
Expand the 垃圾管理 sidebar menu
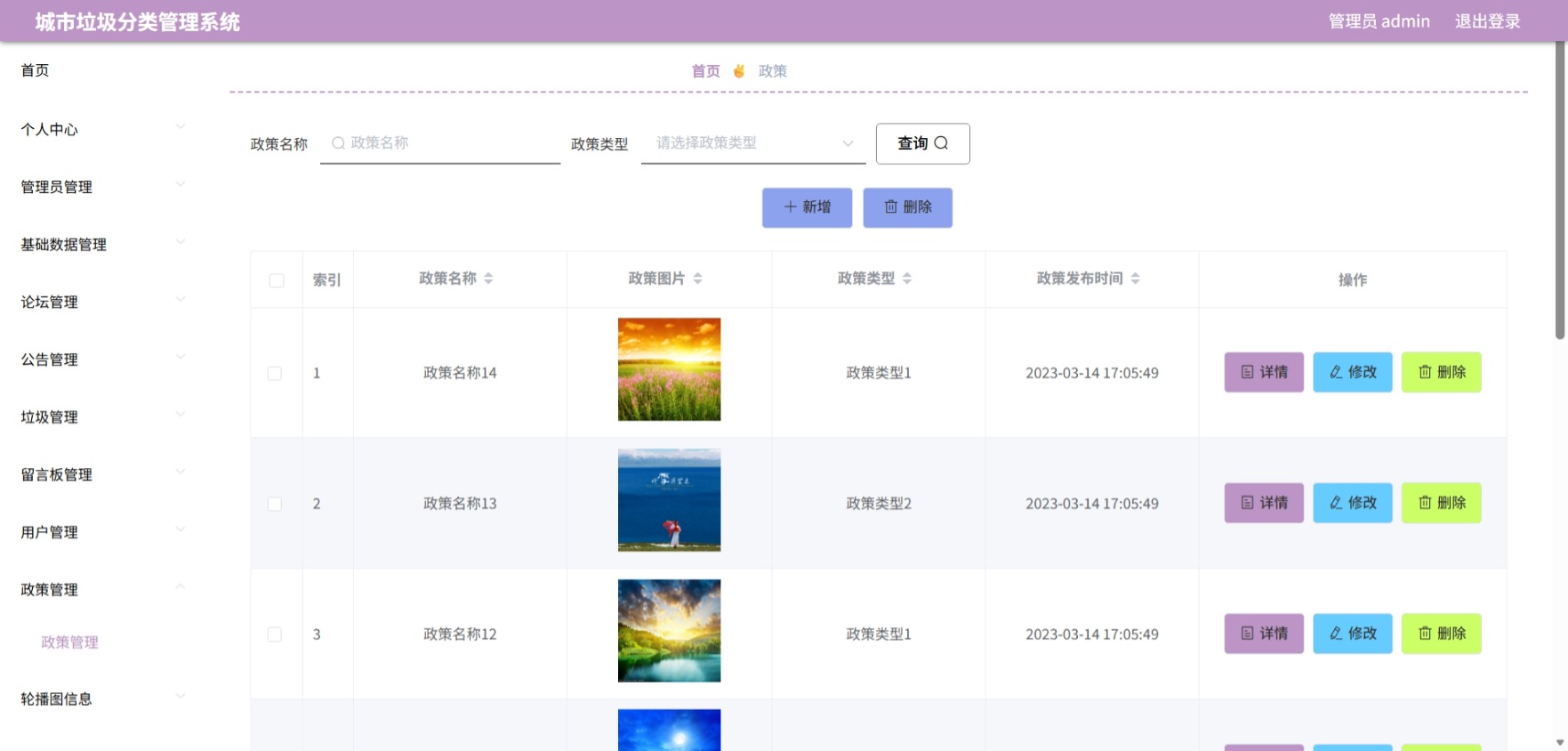(102, 417)
